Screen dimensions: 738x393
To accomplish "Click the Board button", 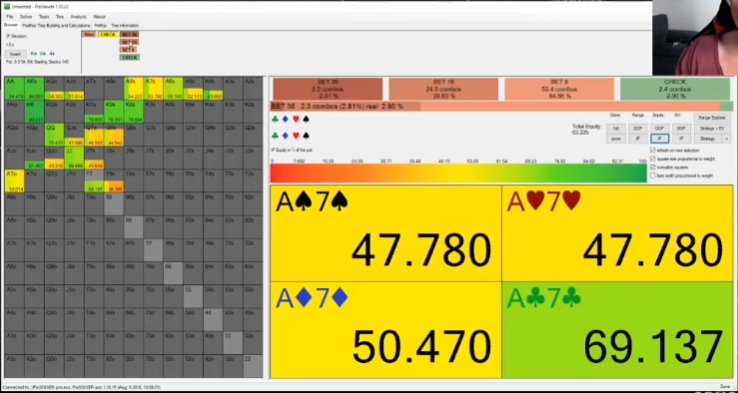I will (x=15, y=54).
